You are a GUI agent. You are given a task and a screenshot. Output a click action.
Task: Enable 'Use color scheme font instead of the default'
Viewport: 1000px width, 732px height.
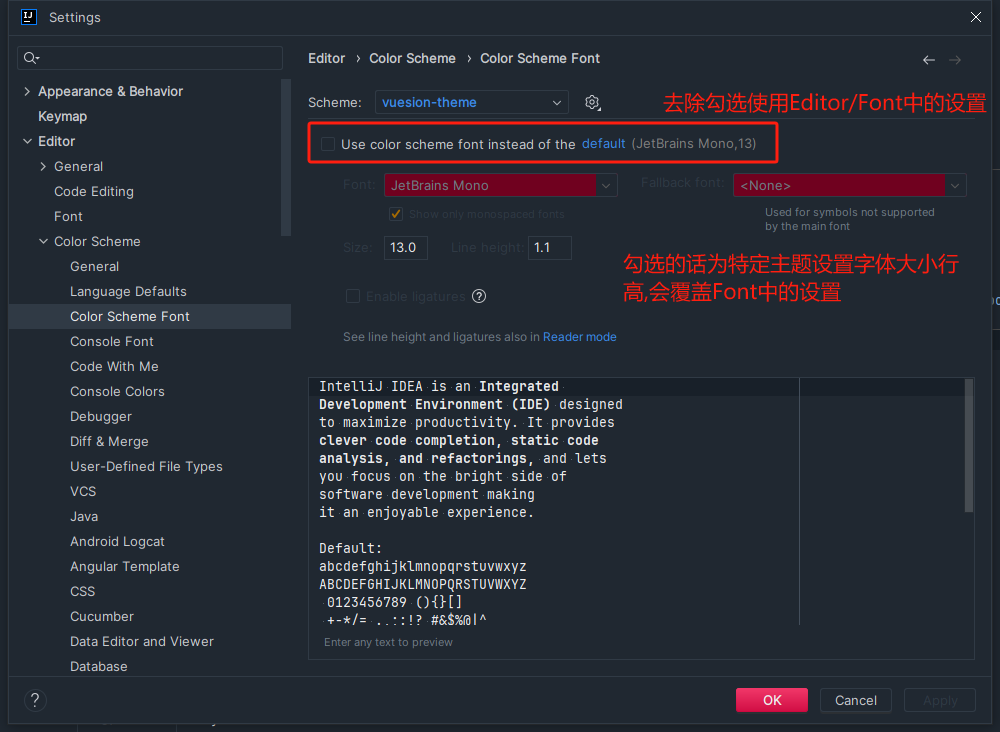[x=328, y=143]
